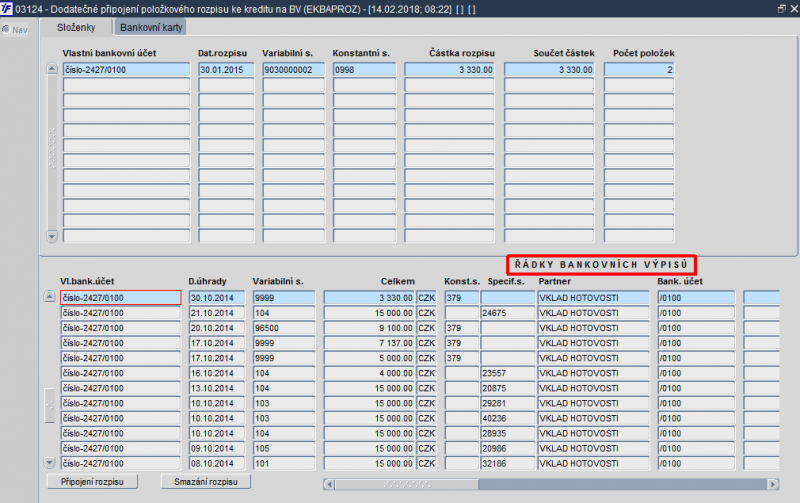Screen dimensions: 800x503
Task: Click the horizontal scrollbar right arrow
Action: [773, 484]
